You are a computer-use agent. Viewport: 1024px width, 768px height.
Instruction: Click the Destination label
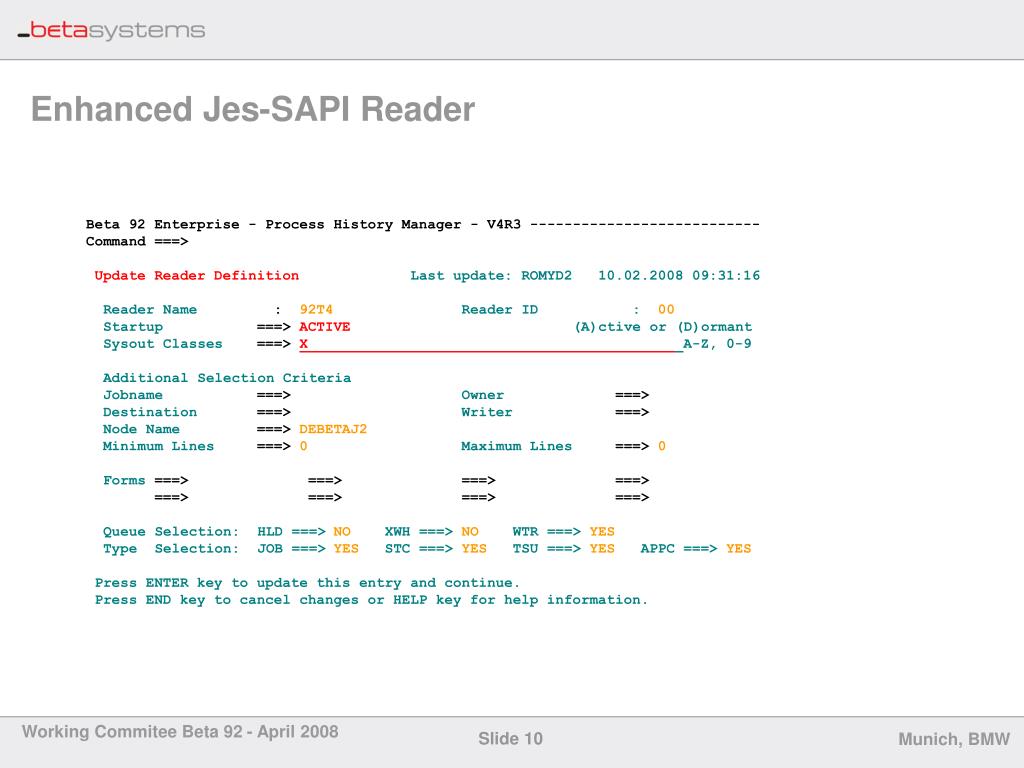(150, 412)
